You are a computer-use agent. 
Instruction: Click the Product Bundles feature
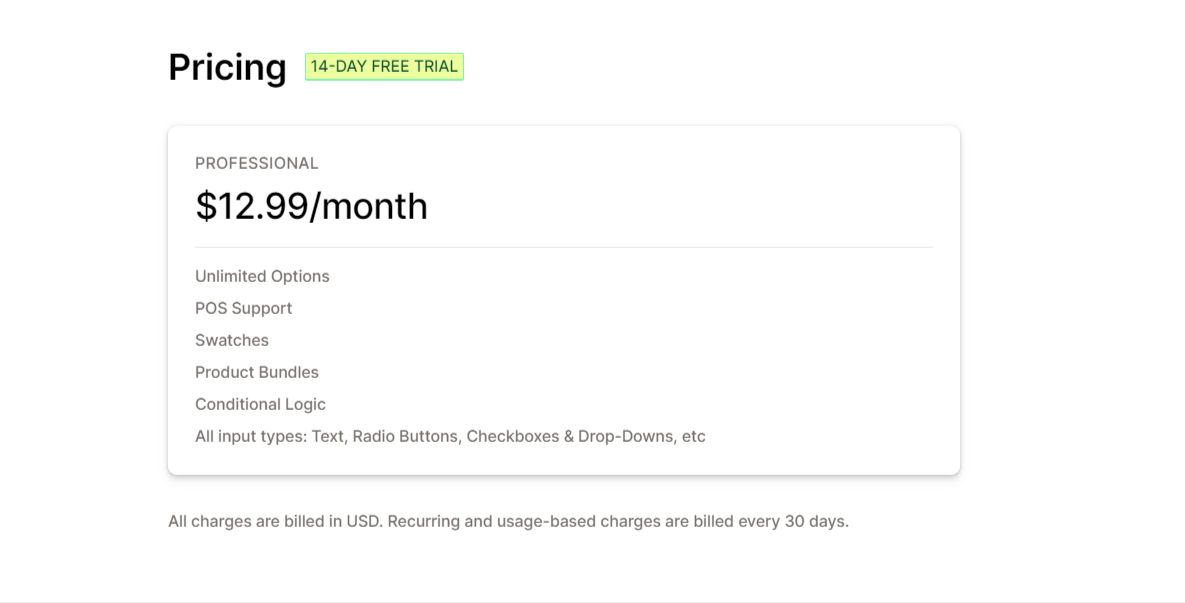[257, 373]
